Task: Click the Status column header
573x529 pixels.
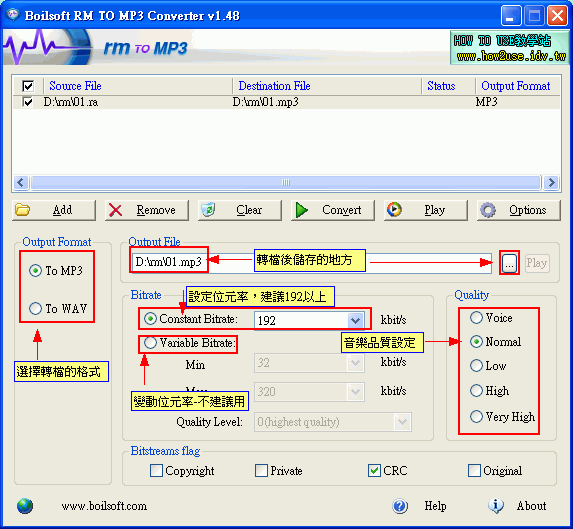Action: [x=441, y=86]
